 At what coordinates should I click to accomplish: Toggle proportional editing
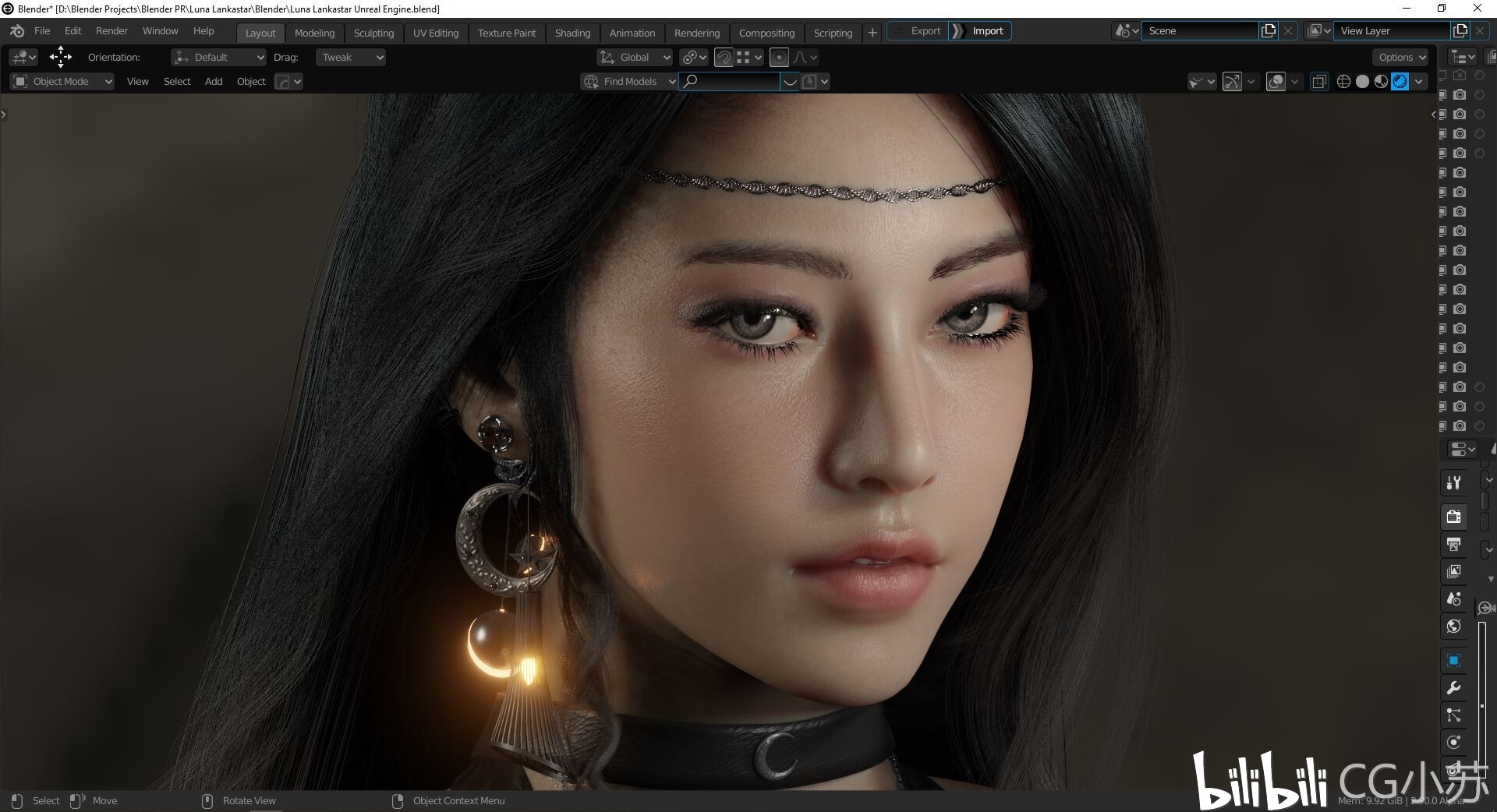point(778,57)
